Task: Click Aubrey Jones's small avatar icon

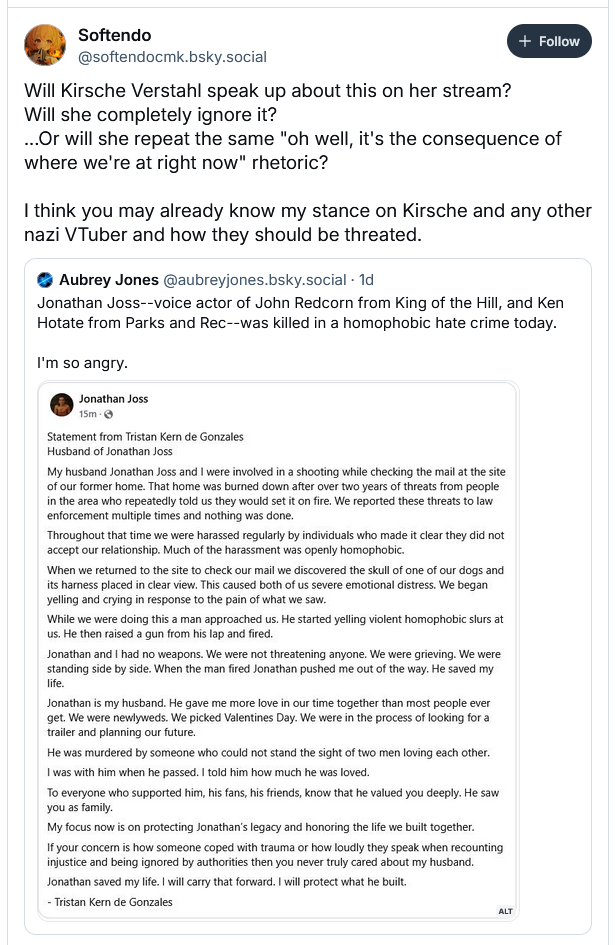Action: (x=45, y=280)
